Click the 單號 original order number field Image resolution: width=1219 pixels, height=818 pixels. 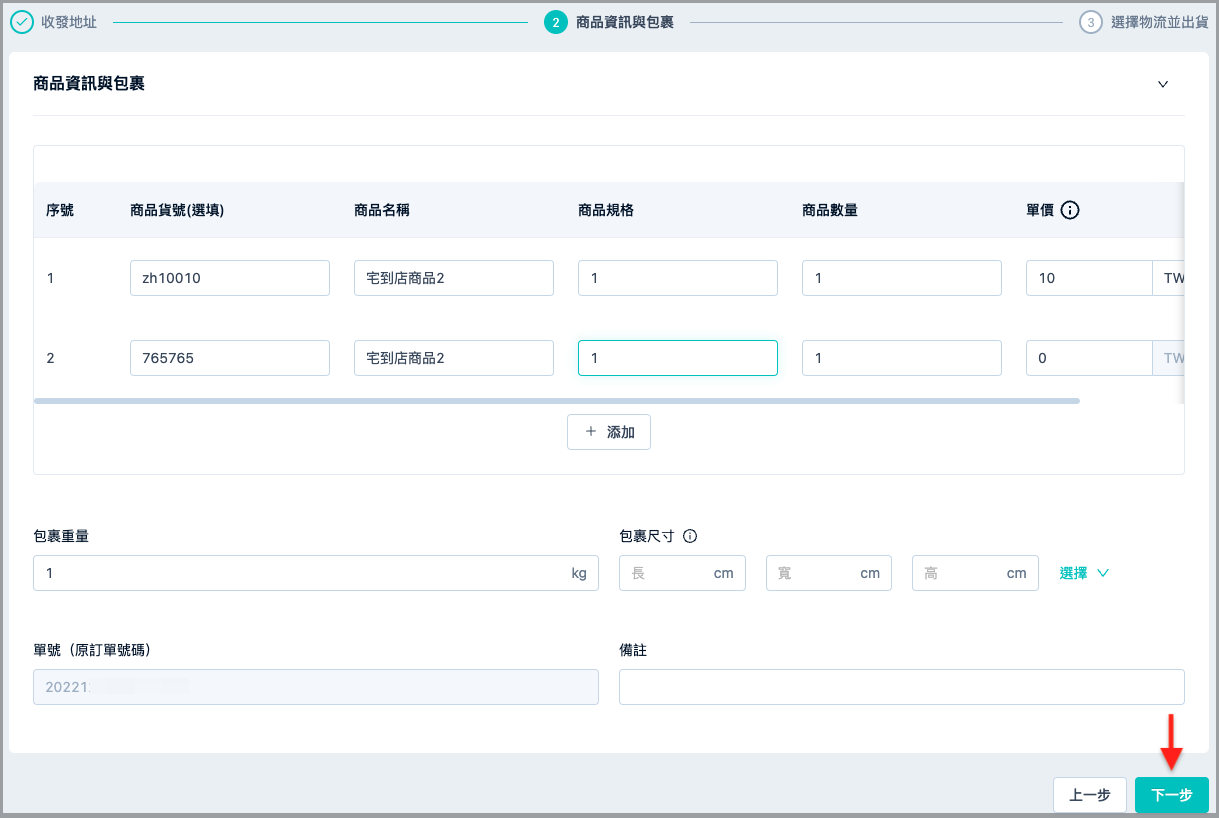pos(316,687)
